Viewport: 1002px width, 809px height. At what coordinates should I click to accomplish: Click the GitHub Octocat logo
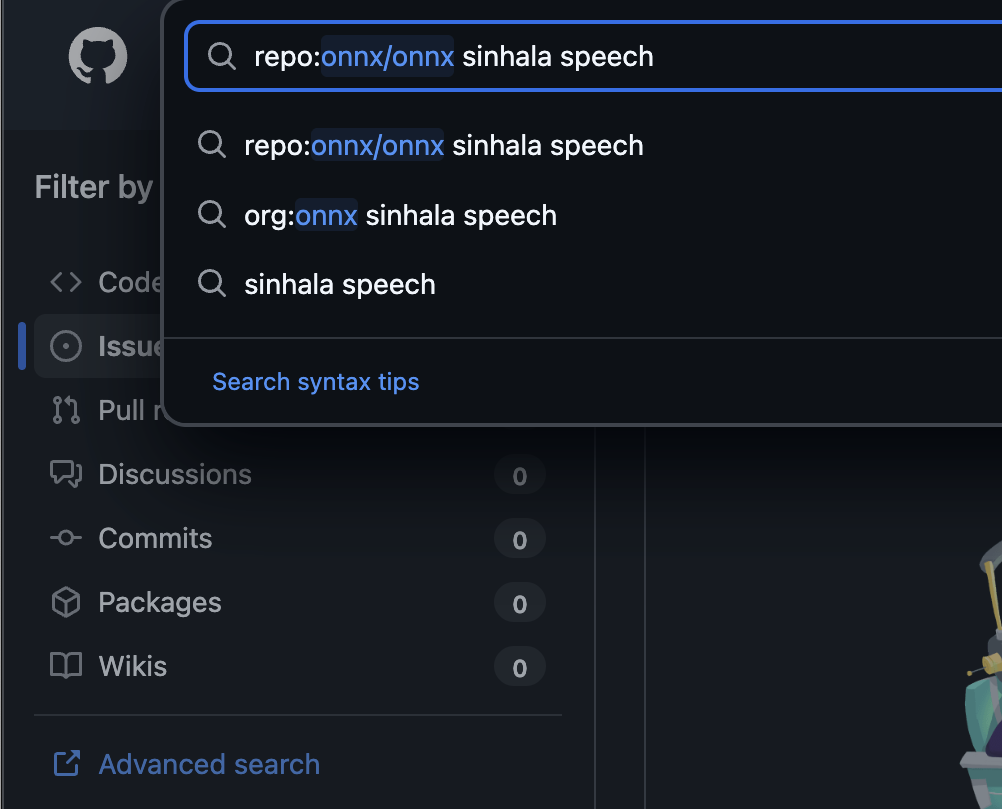pyautogui.click(x=98, y=56)
